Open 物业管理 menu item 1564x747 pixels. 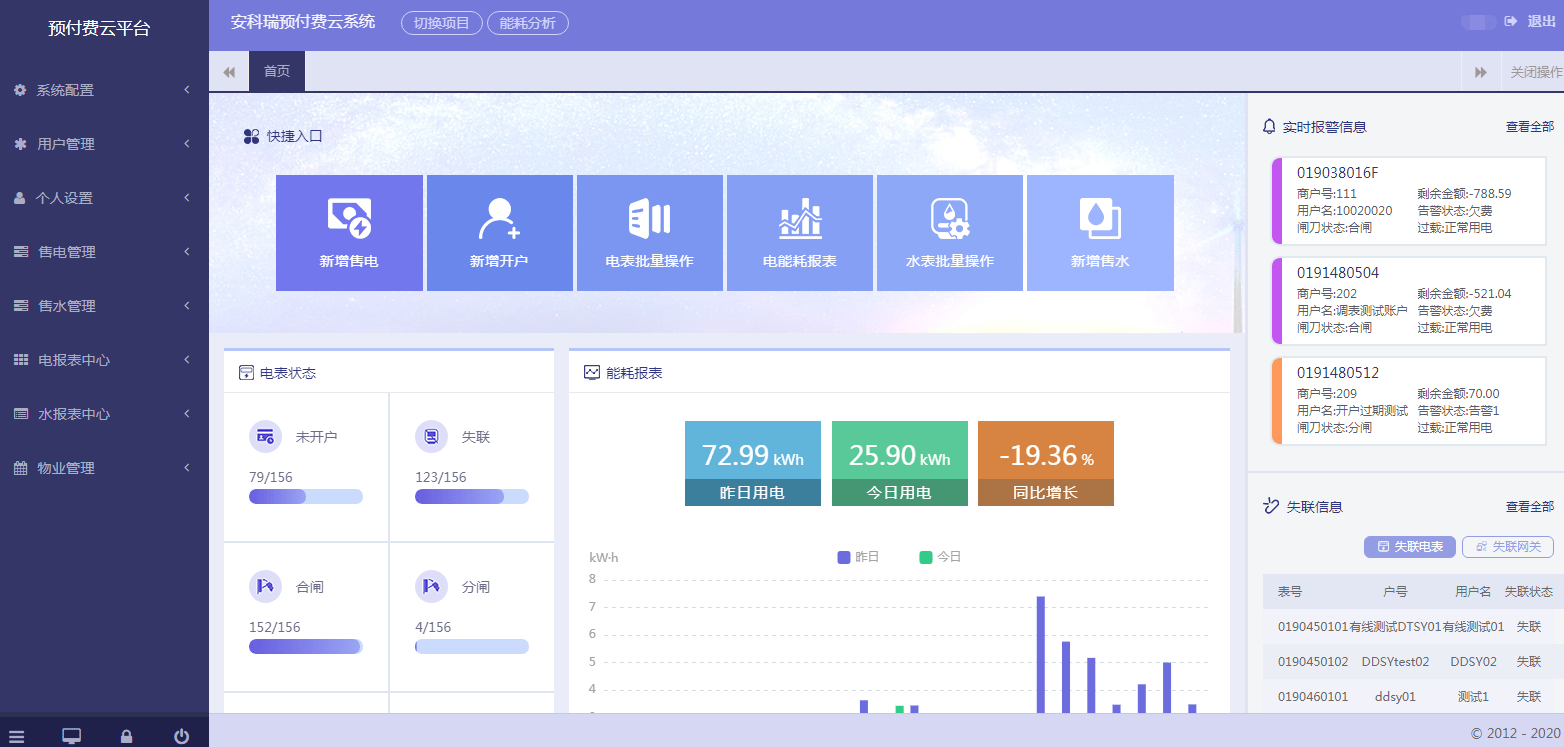point(104,468)
